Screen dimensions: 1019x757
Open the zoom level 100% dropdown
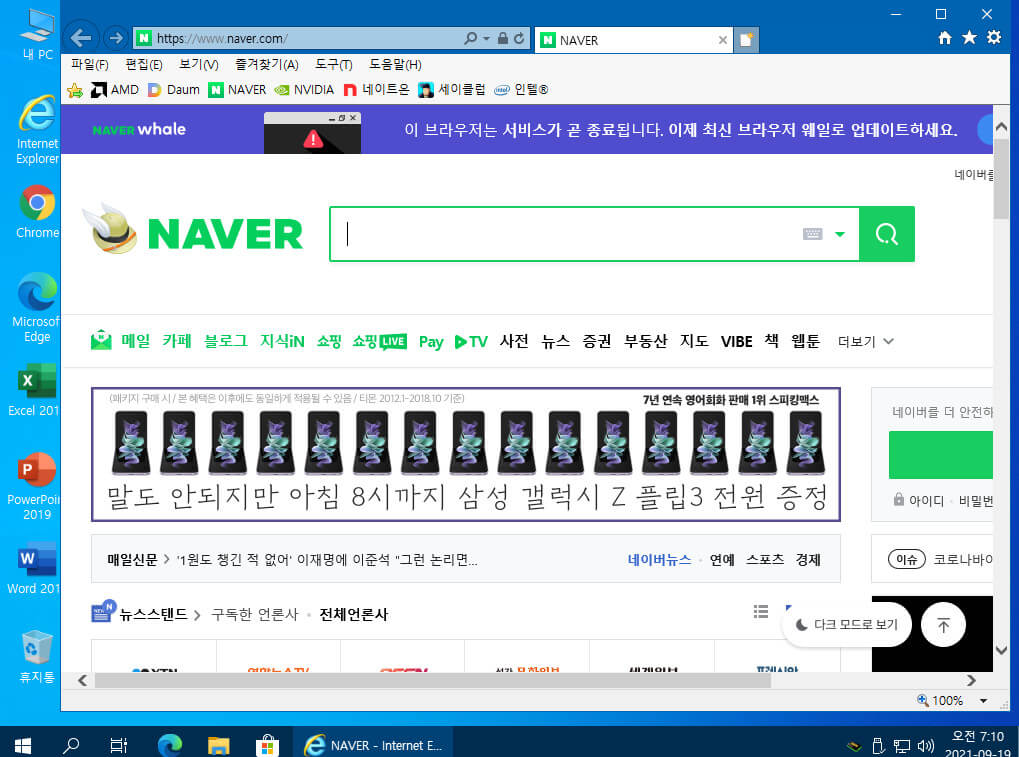983,700
